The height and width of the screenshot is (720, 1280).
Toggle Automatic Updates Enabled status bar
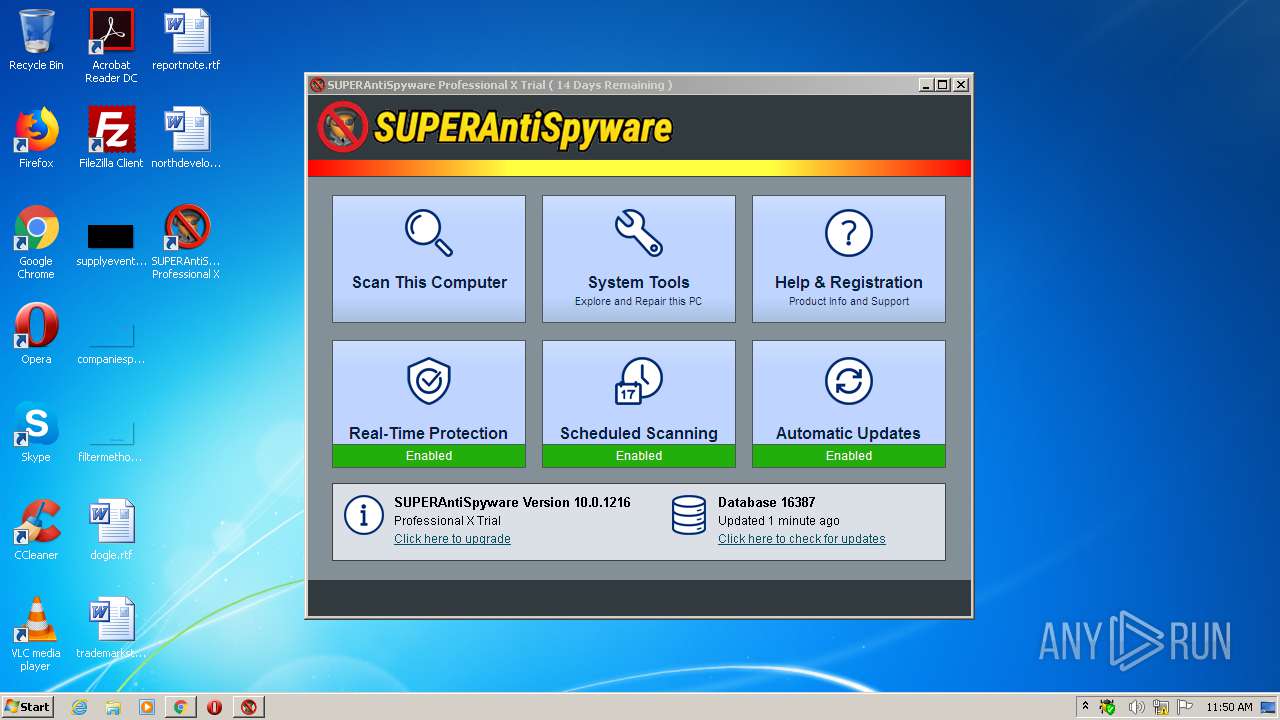(x=849, y=456)
